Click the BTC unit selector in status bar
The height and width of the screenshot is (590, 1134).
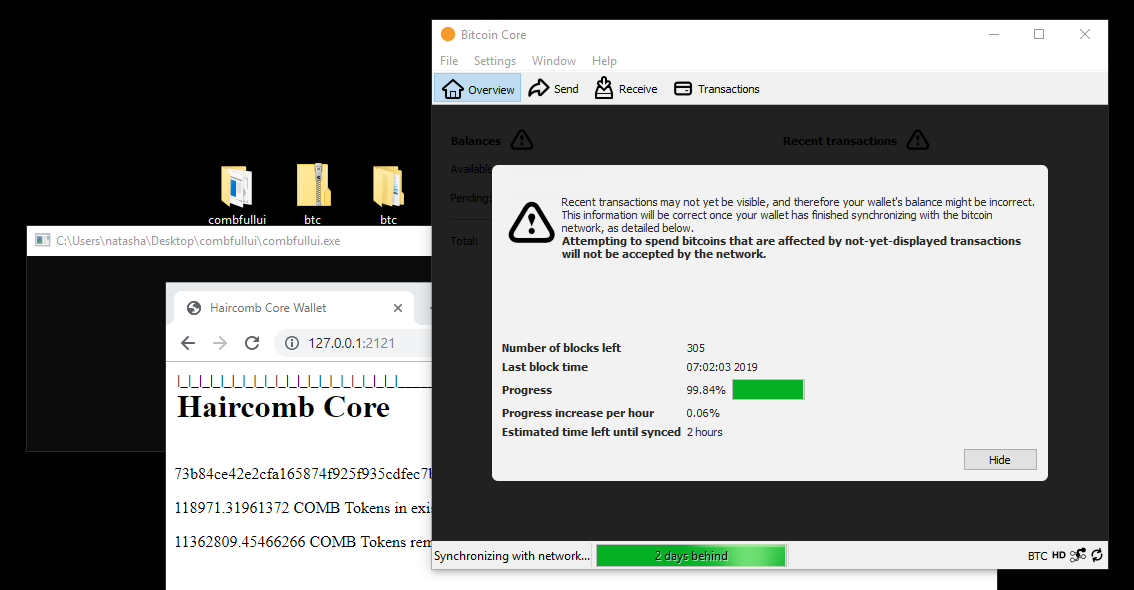1037,555
